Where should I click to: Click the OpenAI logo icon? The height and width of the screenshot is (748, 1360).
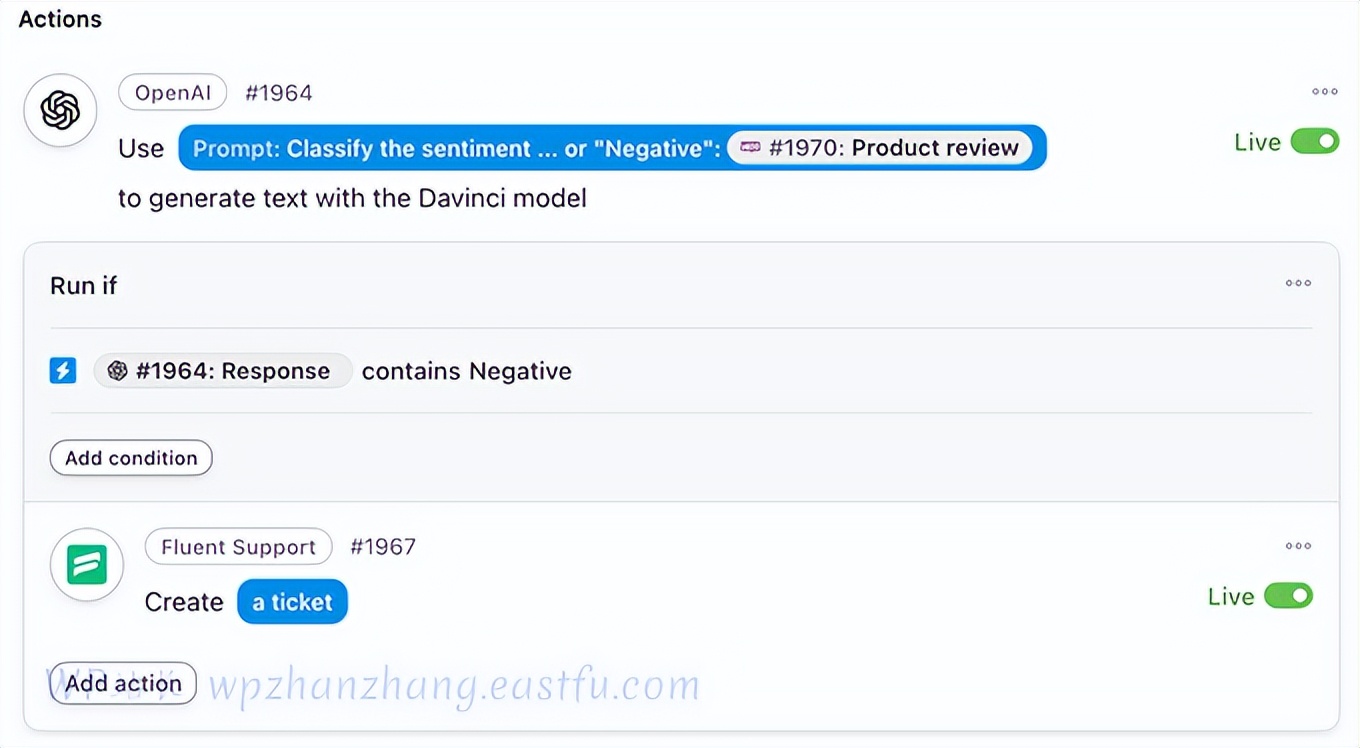click(60, 110)
